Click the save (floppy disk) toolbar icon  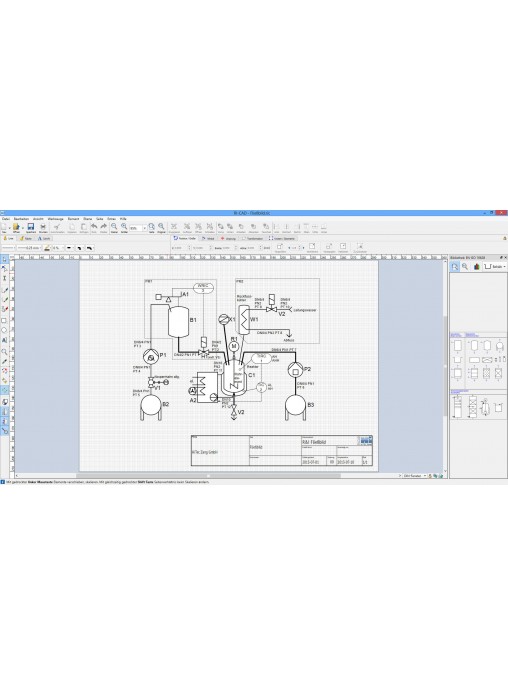point(31,227)
